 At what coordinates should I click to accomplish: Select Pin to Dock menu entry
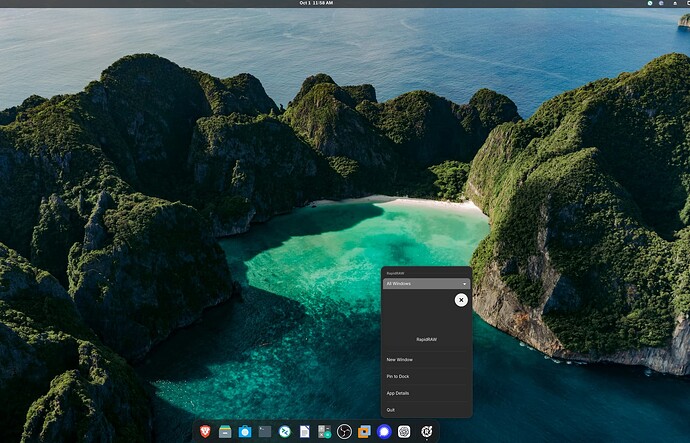pyautogui.click(x=426, y=376)
